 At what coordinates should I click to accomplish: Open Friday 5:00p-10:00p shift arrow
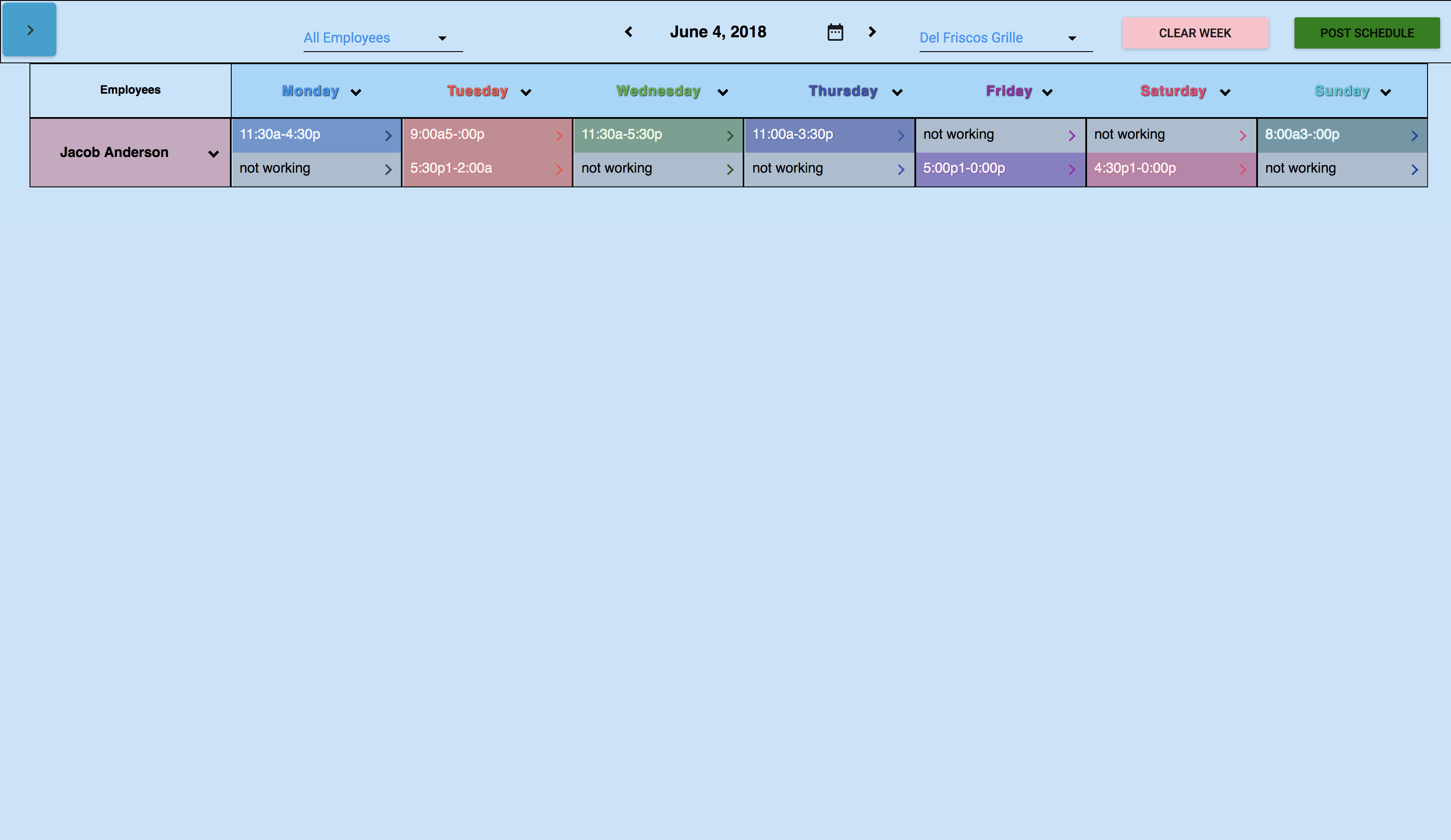pos(1071,169)
